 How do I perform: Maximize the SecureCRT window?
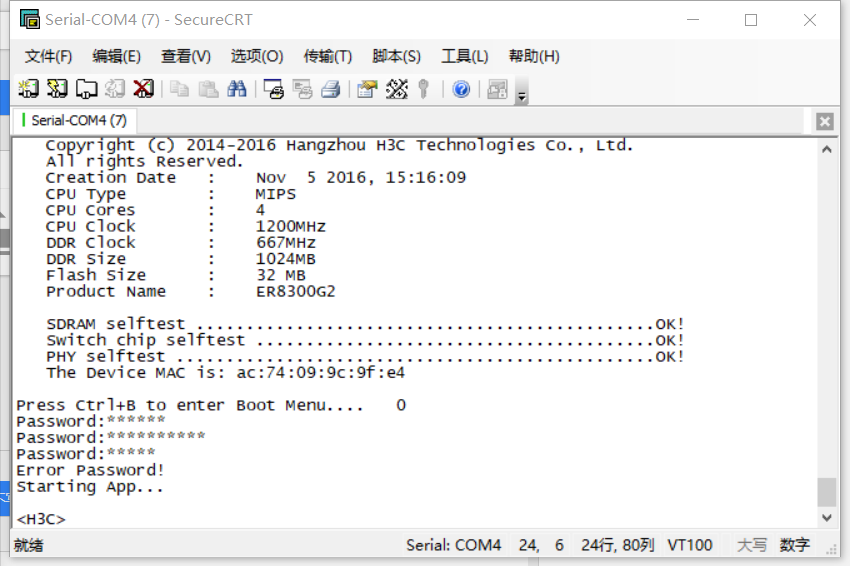point(751,20)
